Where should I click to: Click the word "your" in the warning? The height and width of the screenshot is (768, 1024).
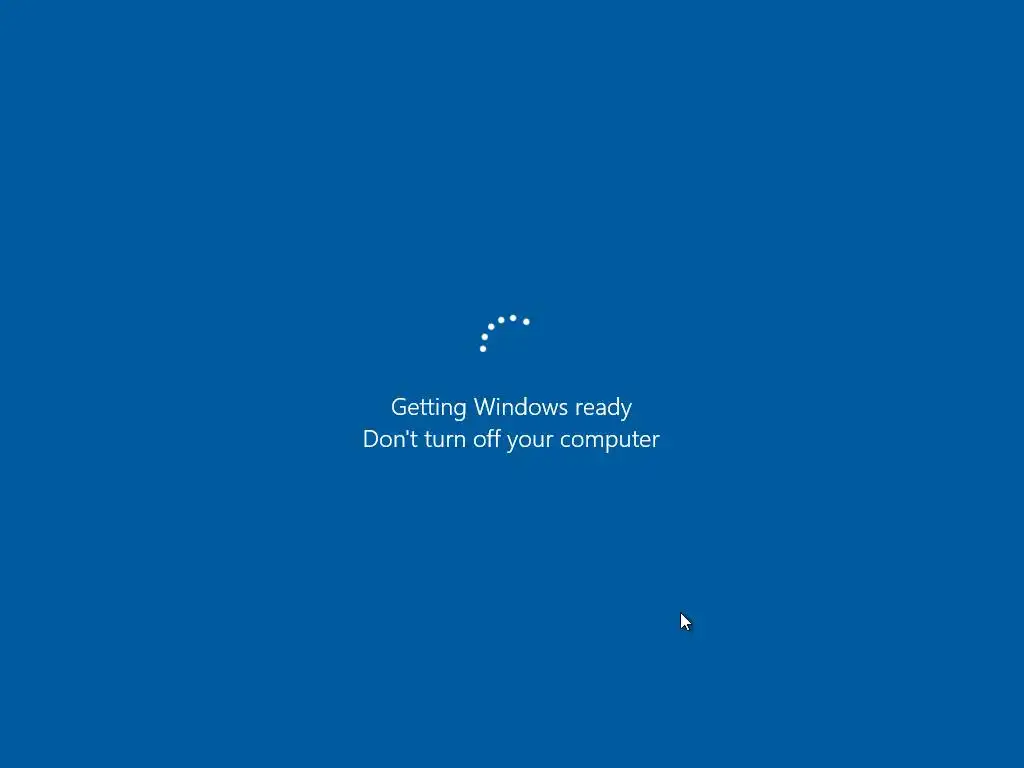tap(530, 442)
